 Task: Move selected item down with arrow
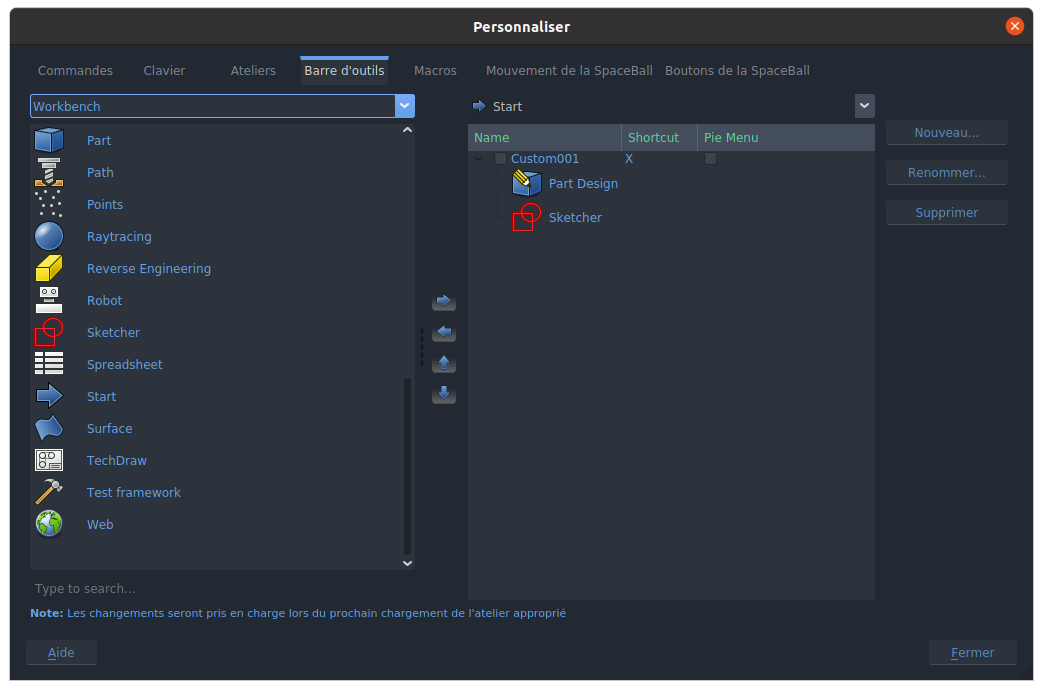point(444,395)
